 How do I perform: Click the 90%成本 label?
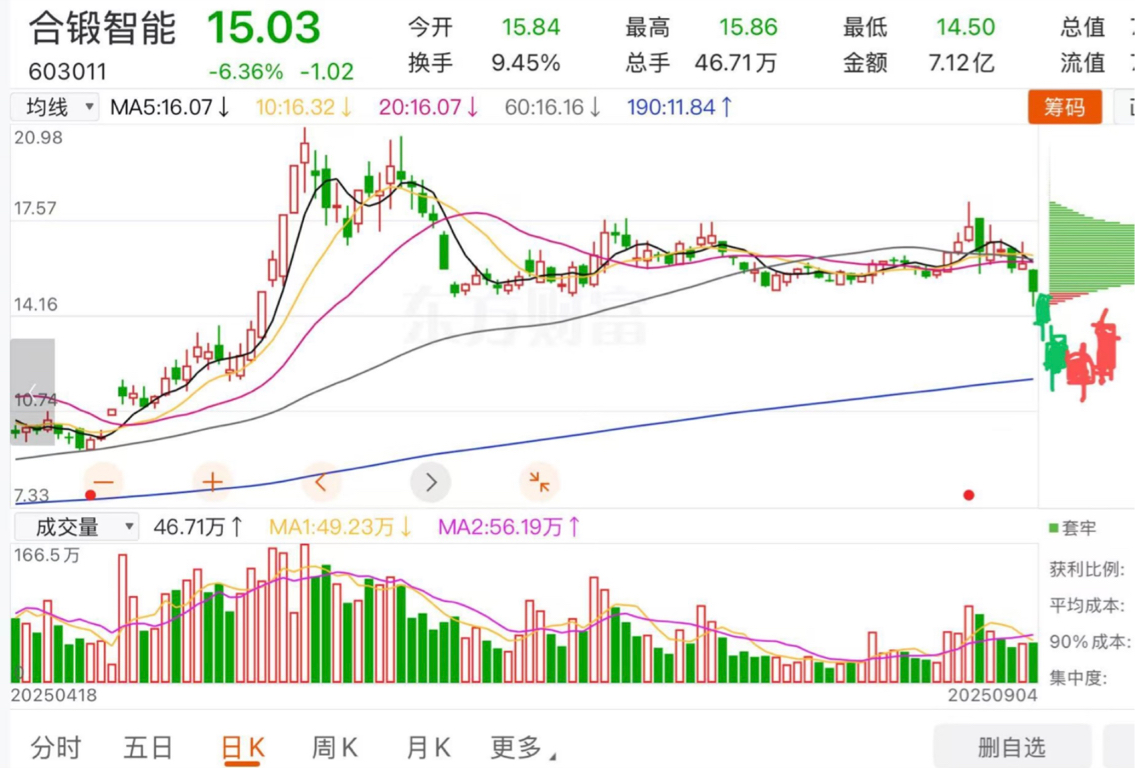coord(1089,641)
